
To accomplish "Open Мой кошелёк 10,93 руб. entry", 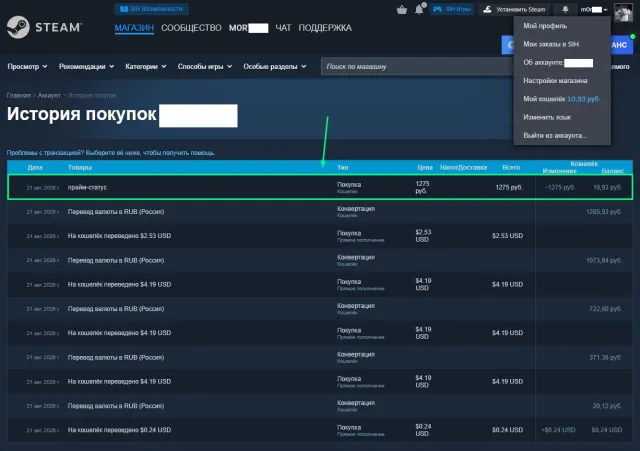I will click(561, 99).
